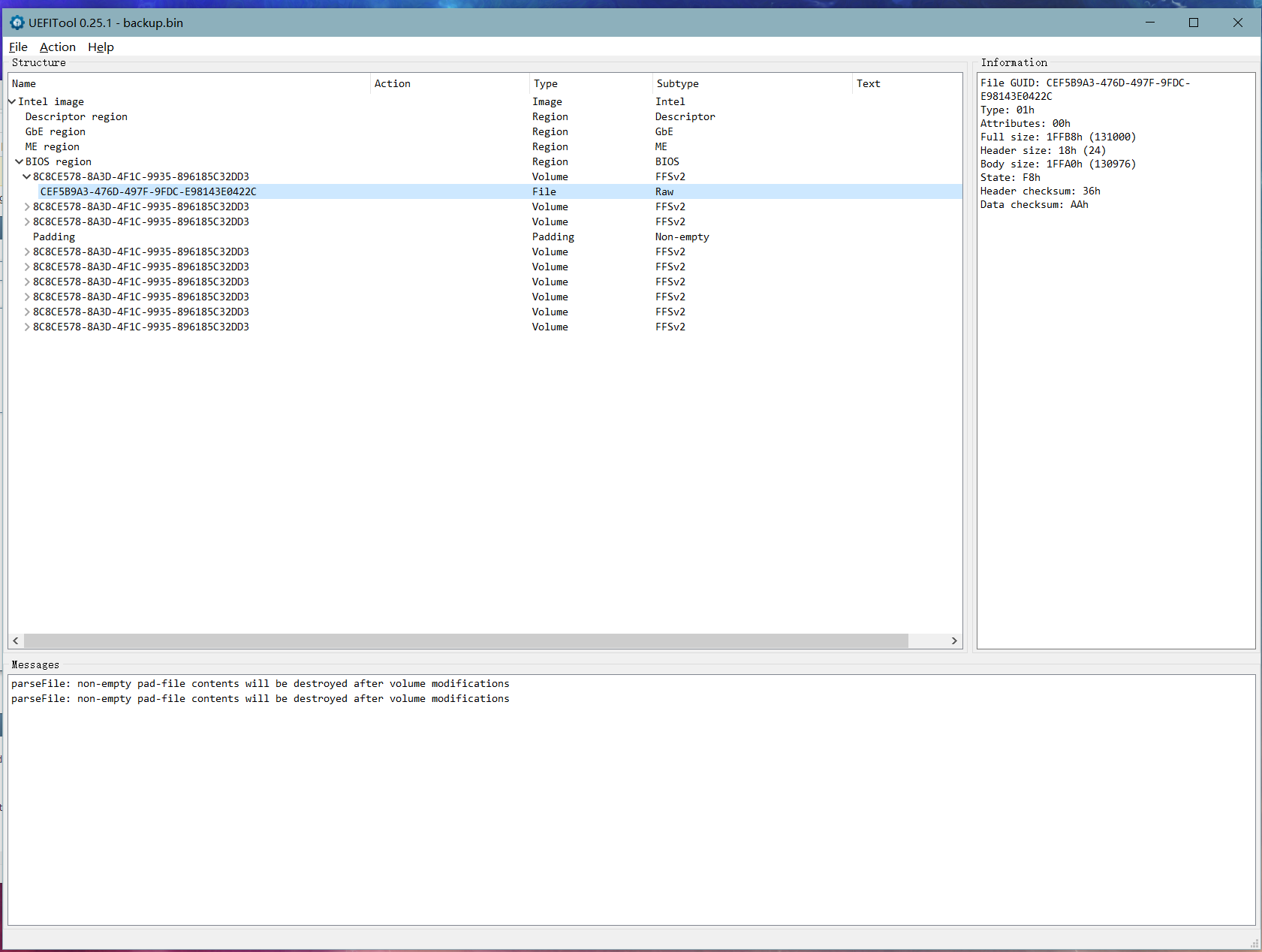This screenshot has width=1262, height=952.
Task: Expand the volume directly above the Padding row
Action: (27, 221)
